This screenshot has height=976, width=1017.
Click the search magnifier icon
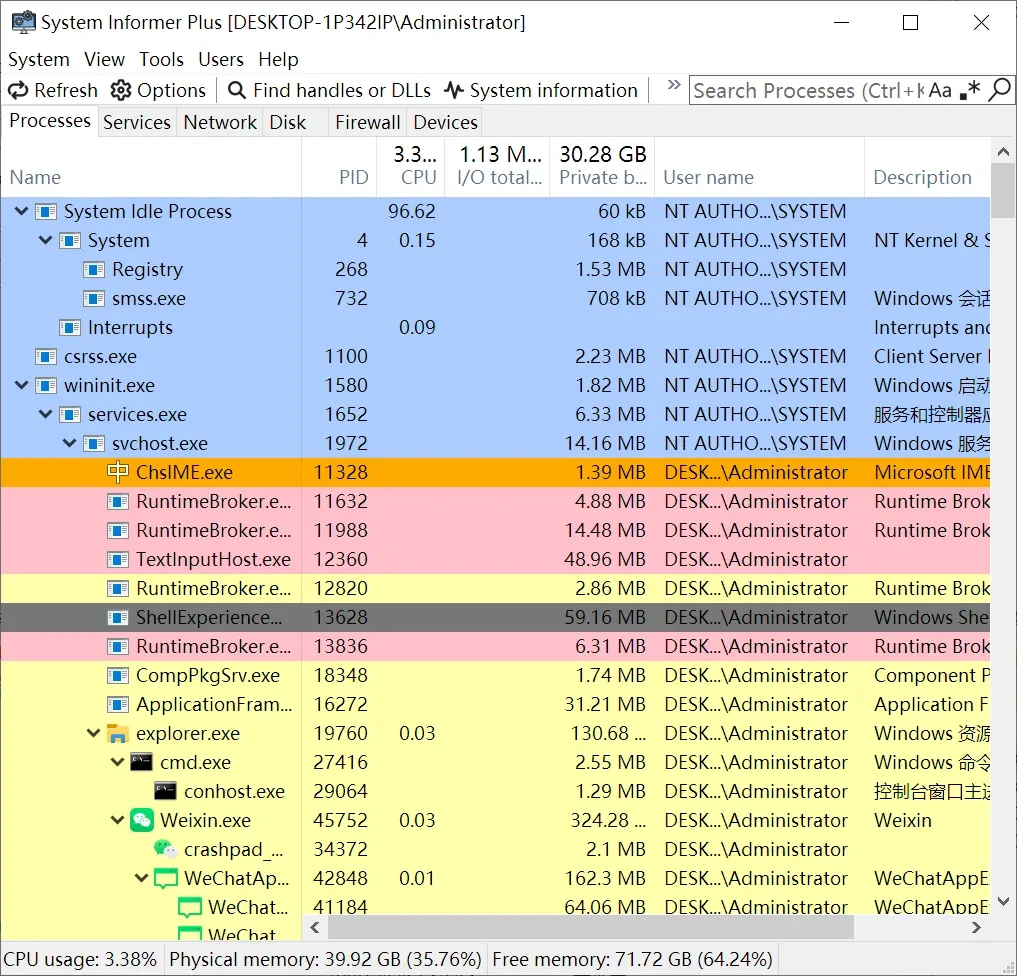point(999,90)
